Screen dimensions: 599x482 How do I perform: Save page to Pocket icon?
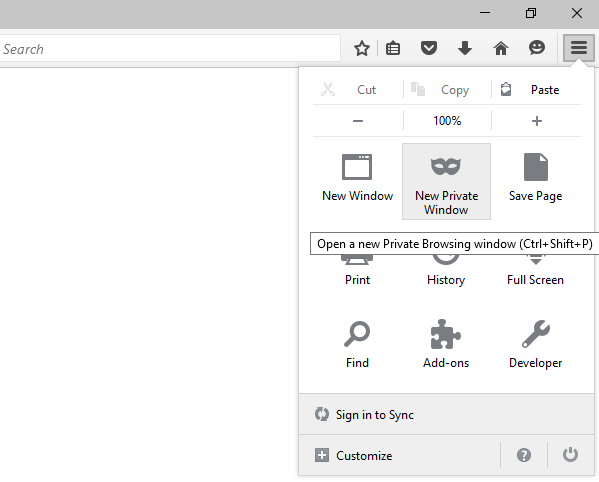tap(429, 49)
